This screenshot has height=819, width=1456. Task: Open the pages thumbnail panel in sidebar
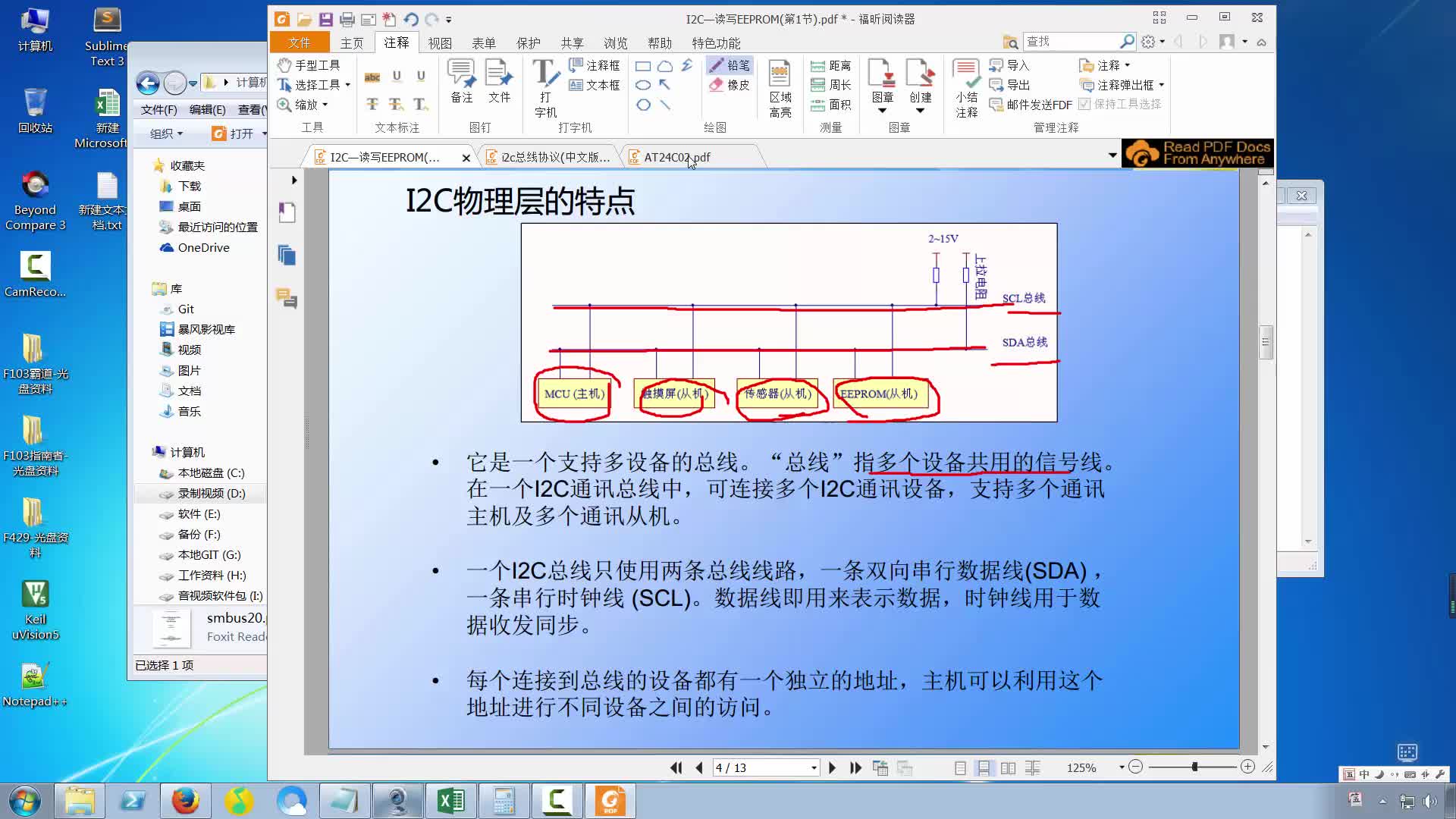point(287,255)
